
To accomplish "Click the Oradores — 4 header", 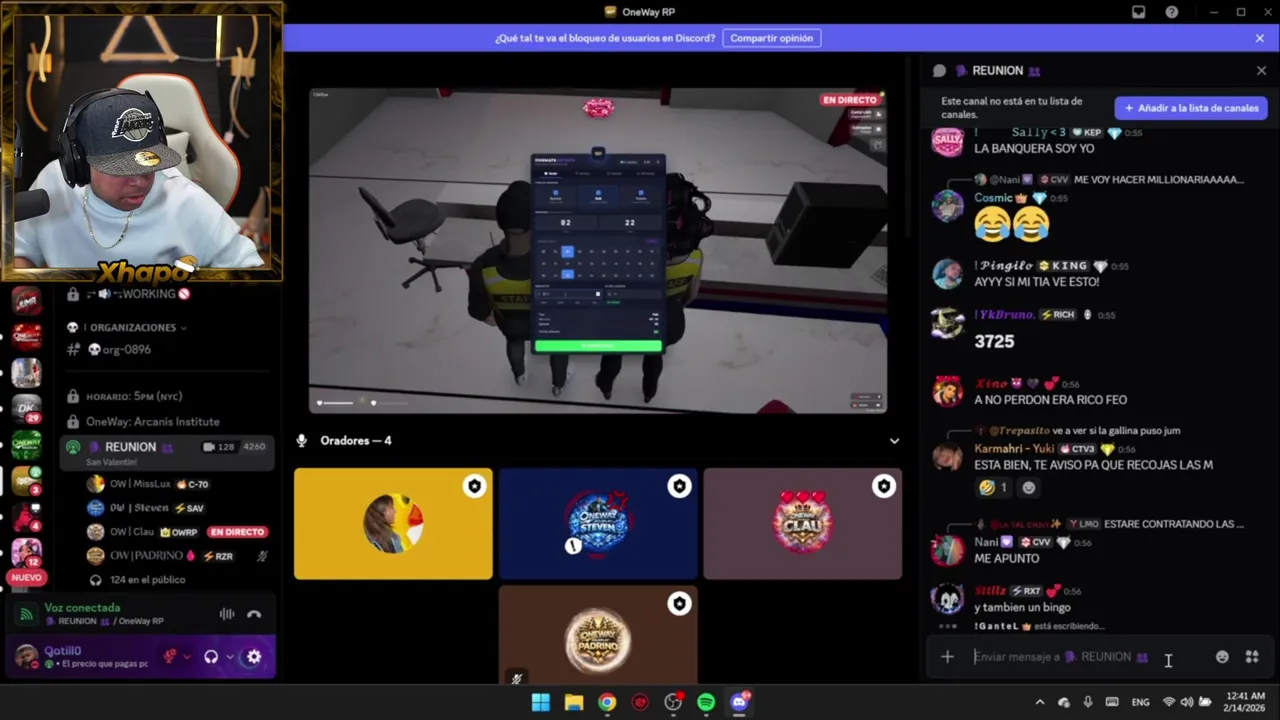I will pyautogui.click(x=356, y=440).
